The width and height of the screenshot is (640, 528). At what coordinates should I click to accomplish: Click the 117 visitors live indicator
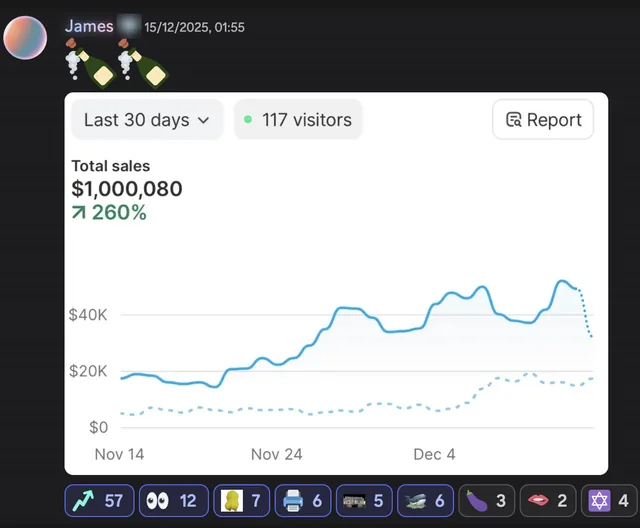(298, 120)
